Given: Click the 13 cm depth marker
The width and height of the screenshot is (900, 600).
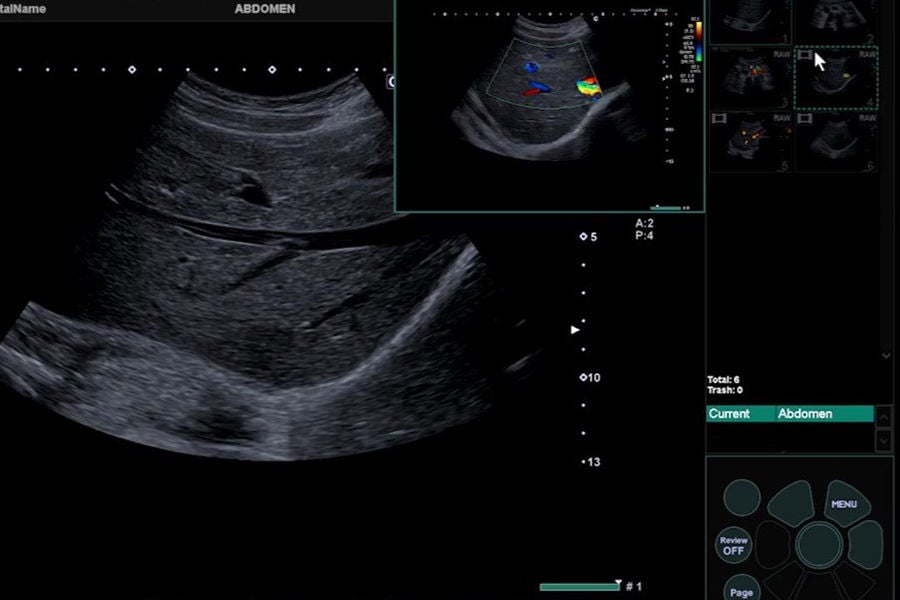Looking at the screenshot, I should coord(591,462).
